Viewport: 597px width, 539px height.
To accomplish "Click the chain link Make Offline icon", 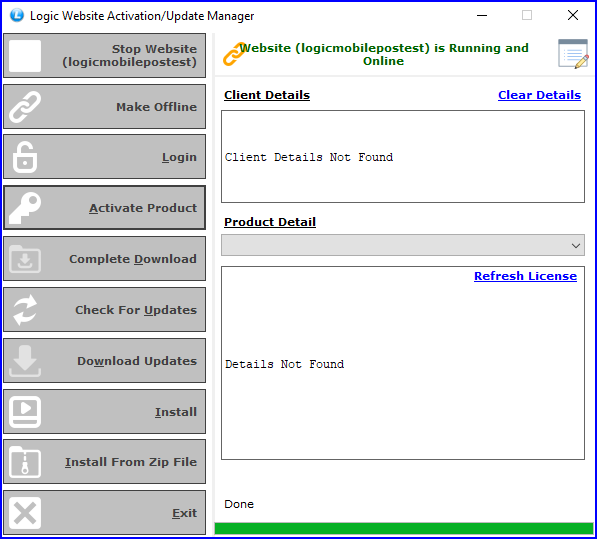I will (25, 107).
